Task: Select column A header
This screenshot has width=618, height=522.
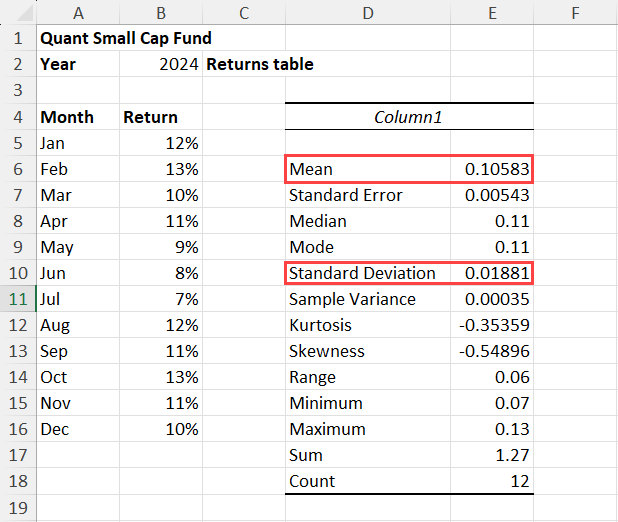Action: (x=78, y=13)
